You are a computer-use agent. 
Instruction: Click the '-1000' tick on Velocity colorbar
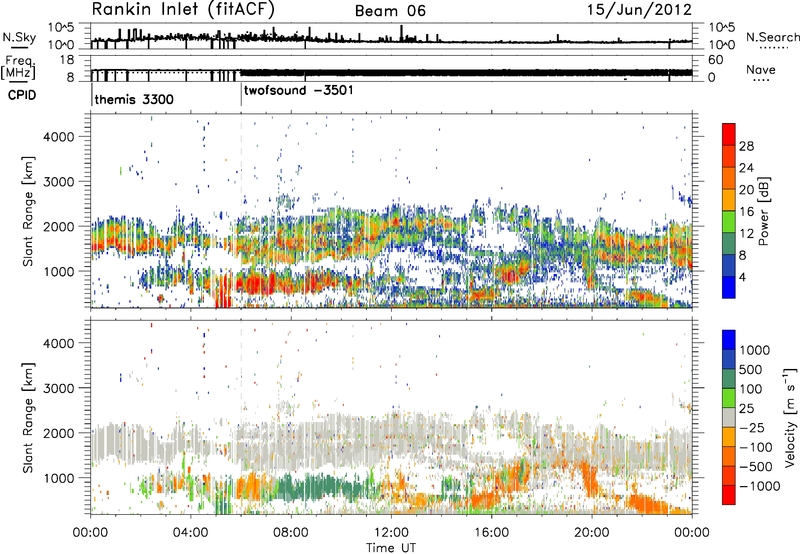(759, 486)
